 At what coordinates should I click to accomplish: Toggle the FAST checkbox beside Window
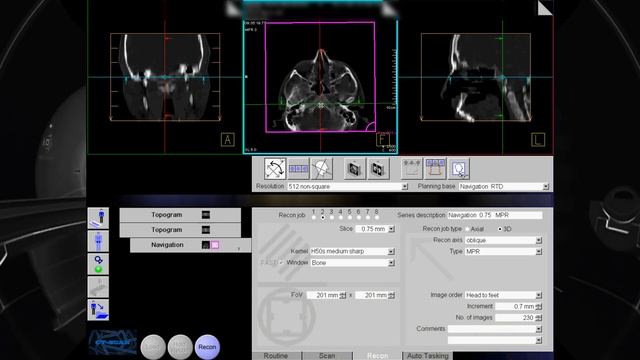tap(281, 262)
